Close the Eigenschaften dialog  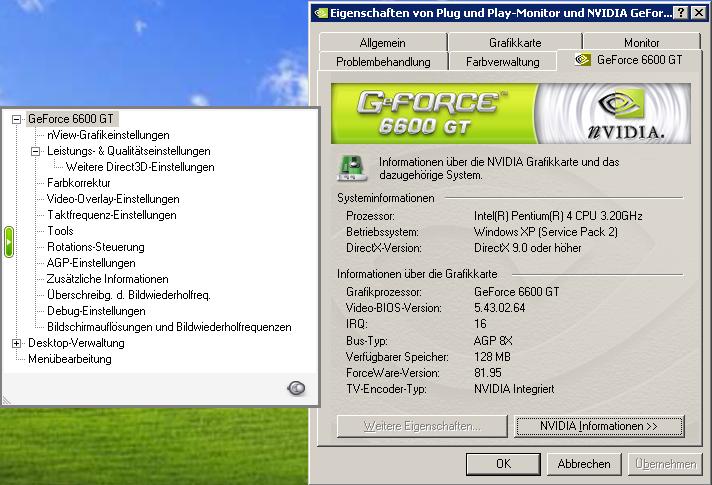[x=698, y=13]
